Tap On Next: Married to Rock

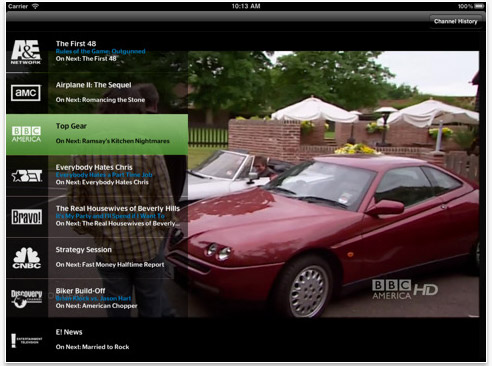click(92, 347)
